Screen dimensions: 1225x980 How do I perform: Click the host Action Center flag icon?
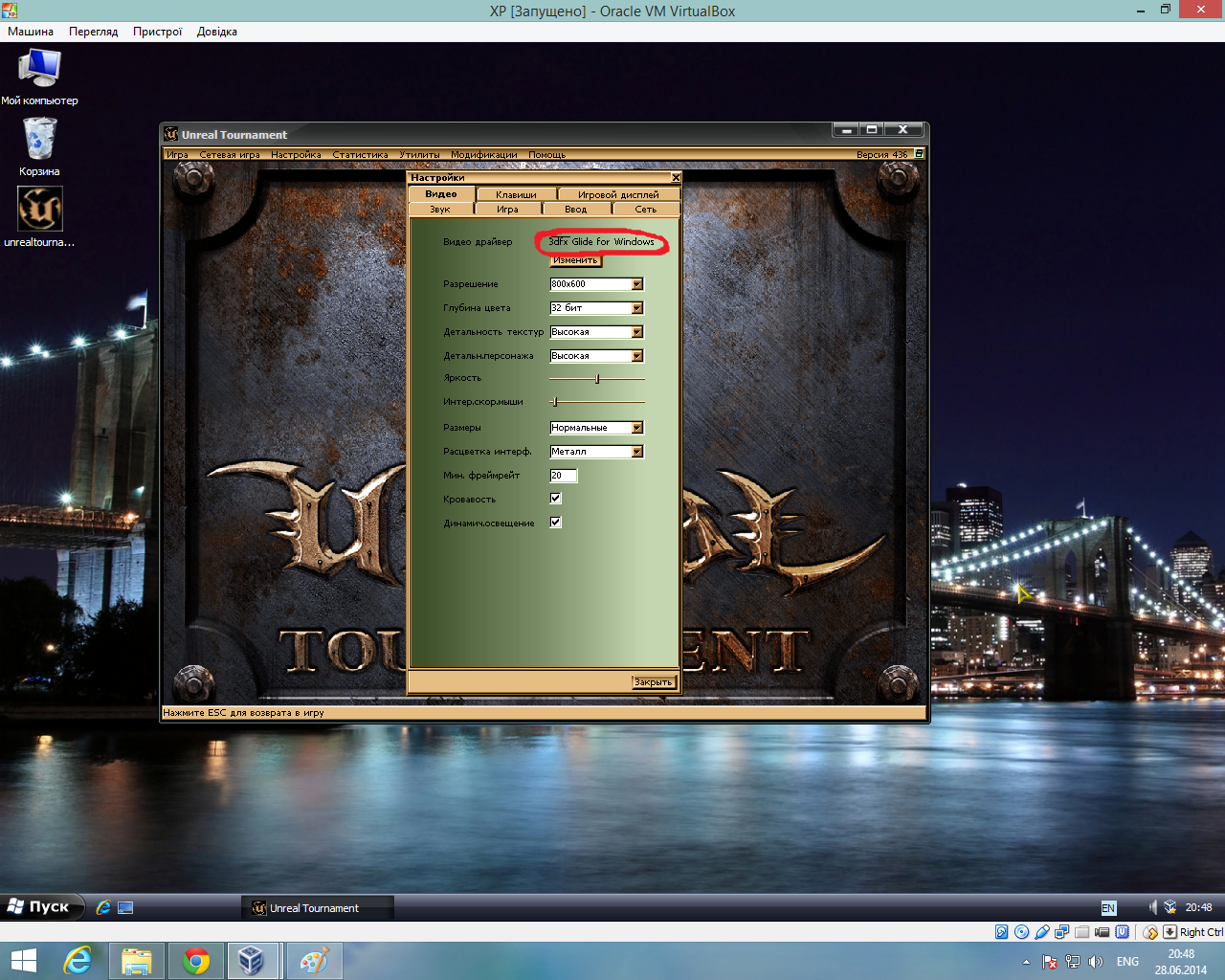(1050, 962)
